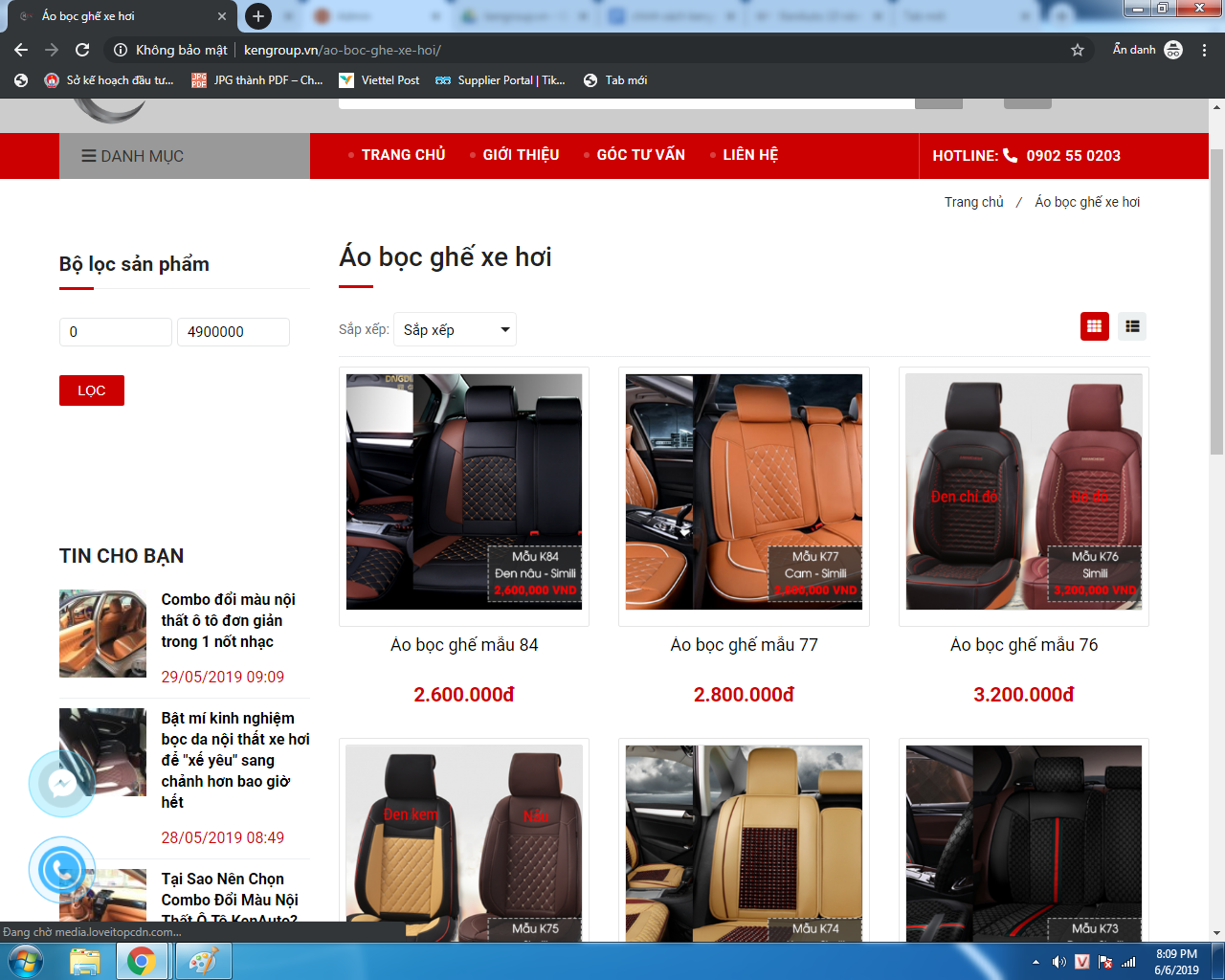Switch to grid view layout
Viewport: 1225px width, 980px height.
[1094, 326]
